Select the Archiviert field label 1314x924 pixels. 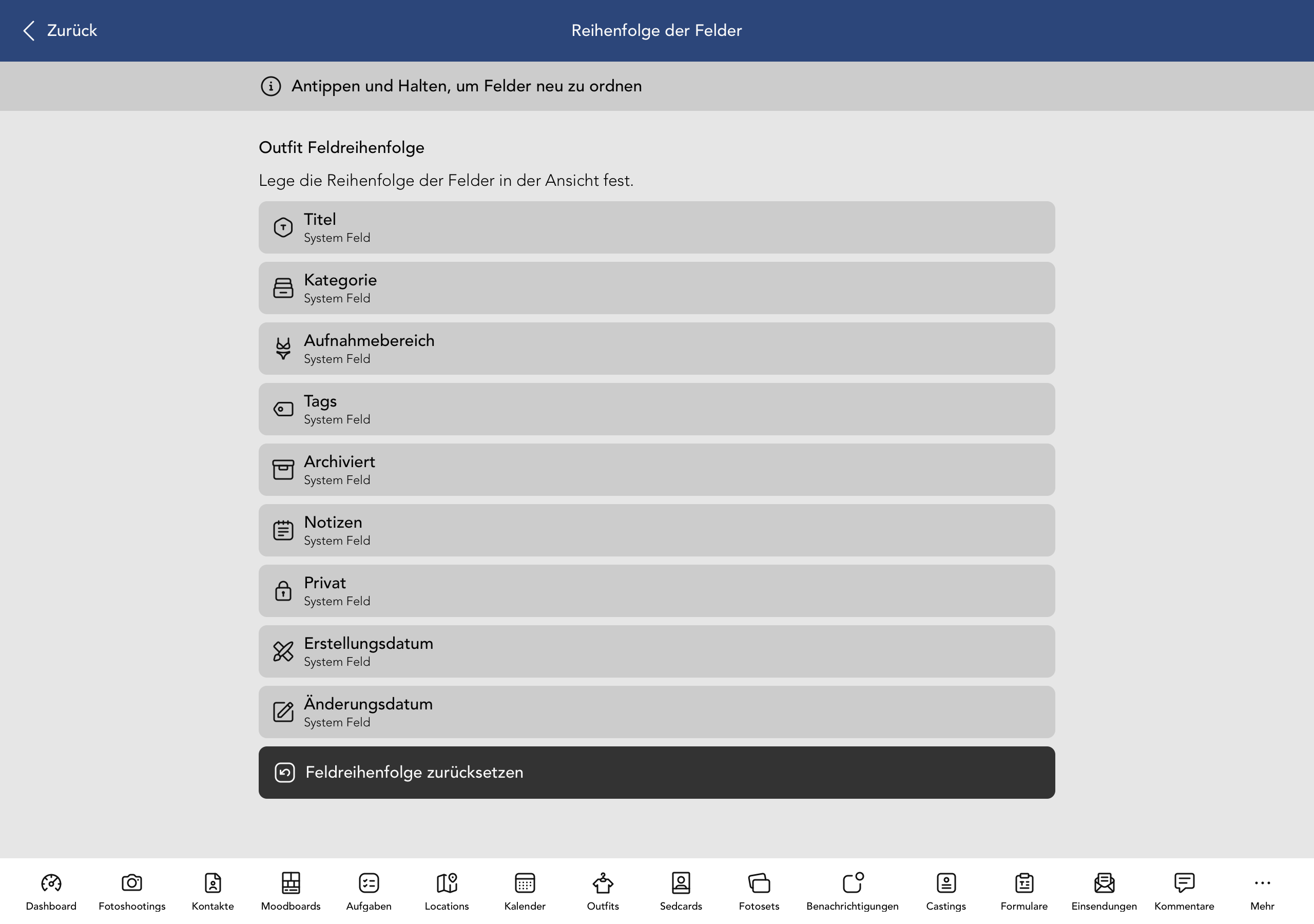(340, 462)
